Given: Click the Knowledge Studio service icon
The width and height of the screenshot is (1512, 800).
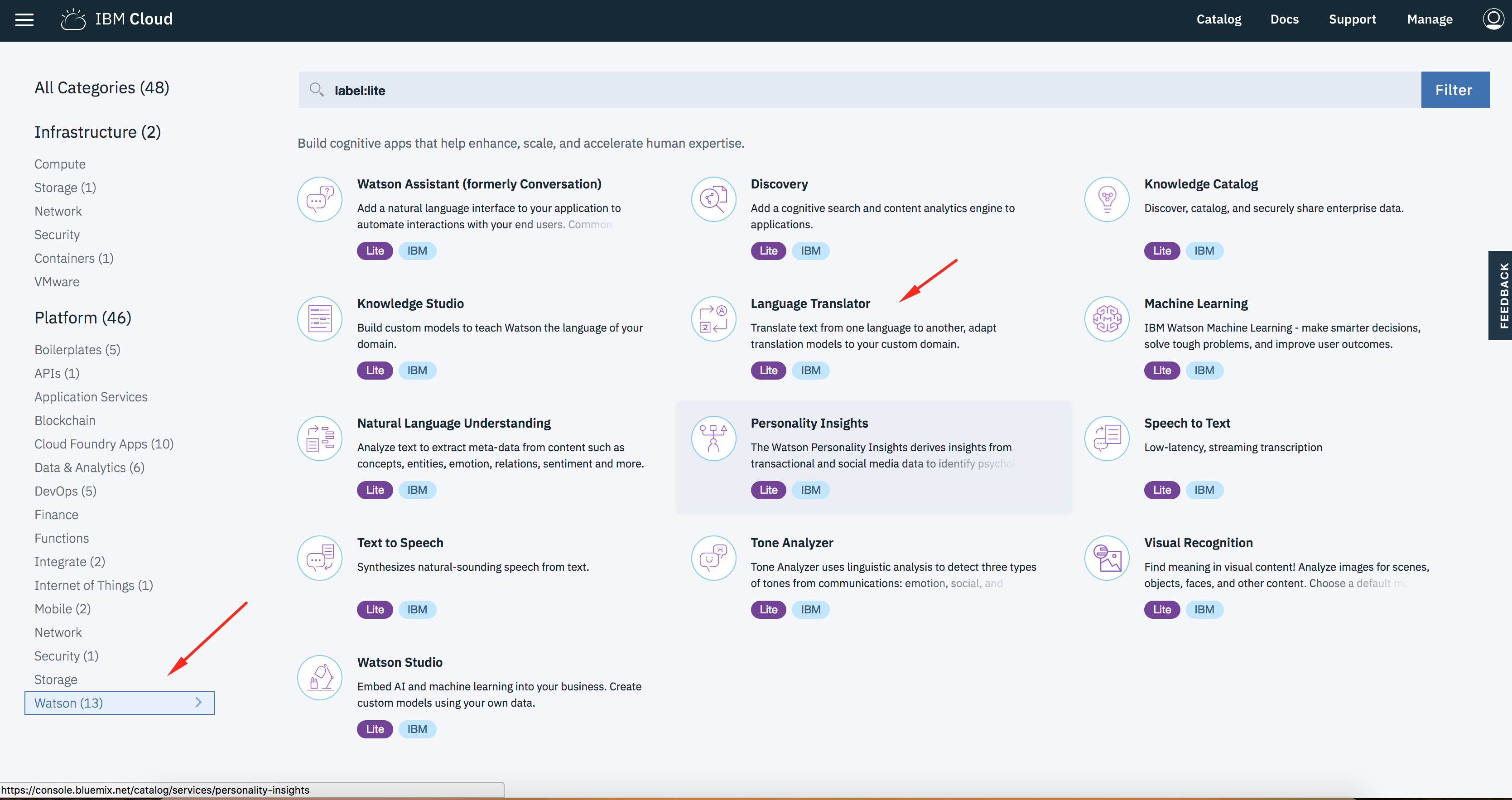Looking at the screenshot, I should [320, 319].
